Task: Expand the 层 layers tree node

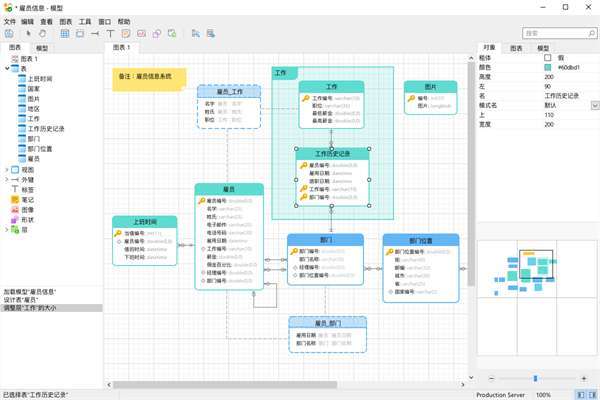Action: tap(7, 229)
